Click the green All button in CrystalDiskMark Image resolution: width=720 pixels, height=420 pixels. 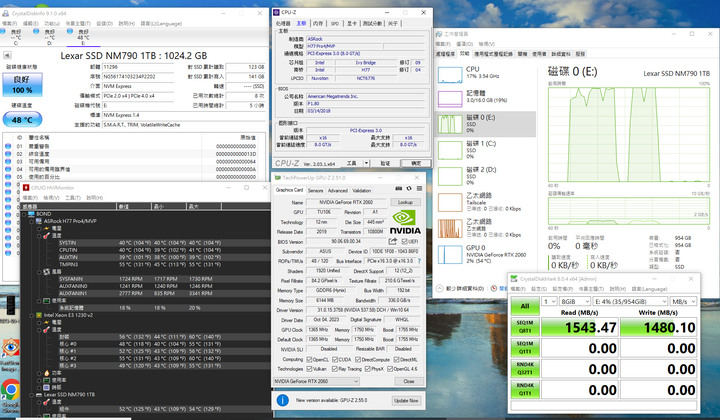tap(525, 306)
